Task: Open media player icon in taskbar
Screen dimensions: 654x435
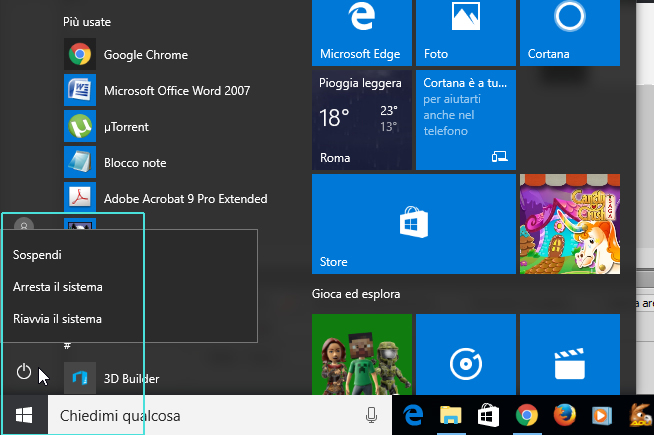Action: click(602, 415)
